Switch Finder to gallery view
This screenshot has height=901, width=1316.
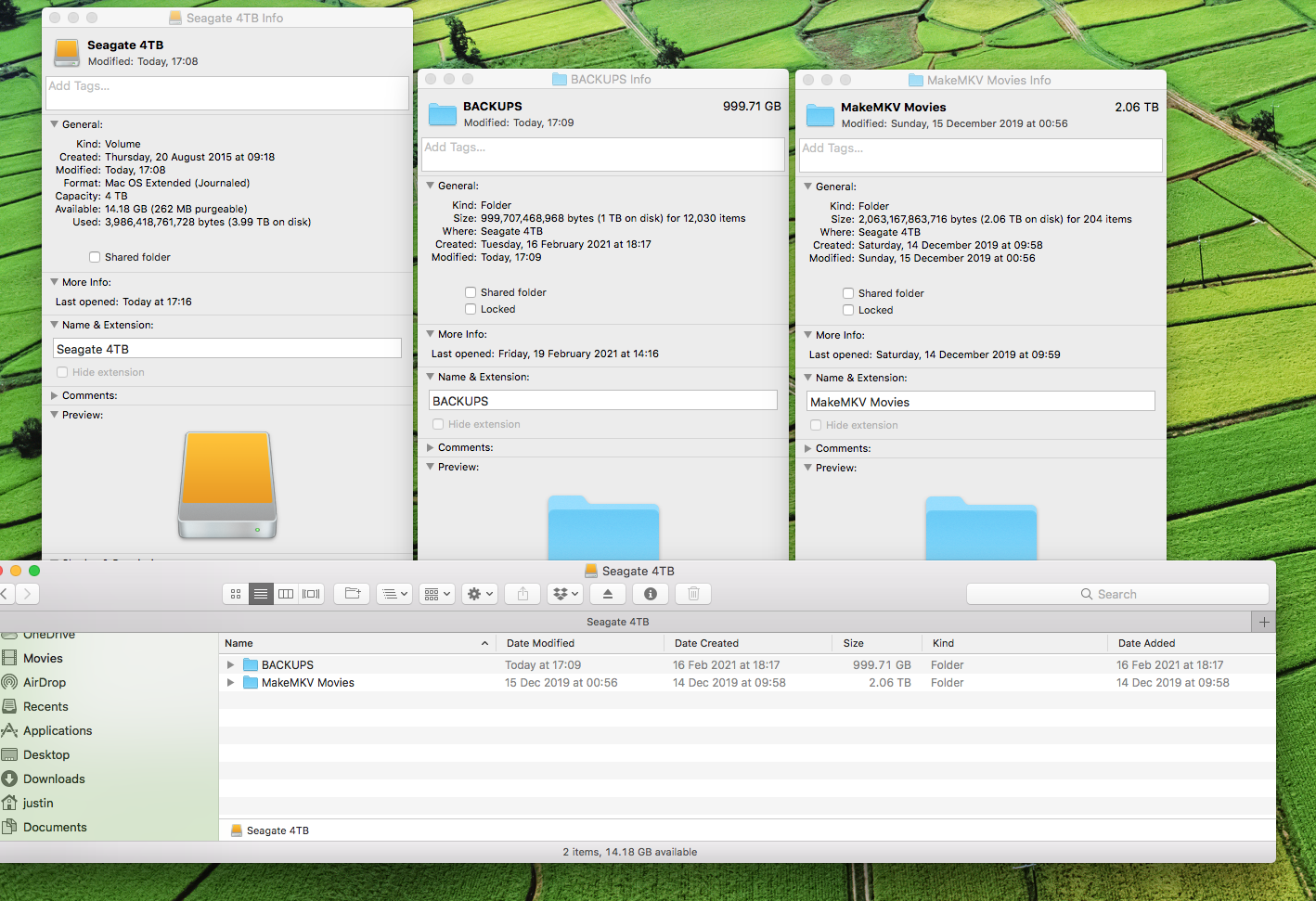[311, 594]
